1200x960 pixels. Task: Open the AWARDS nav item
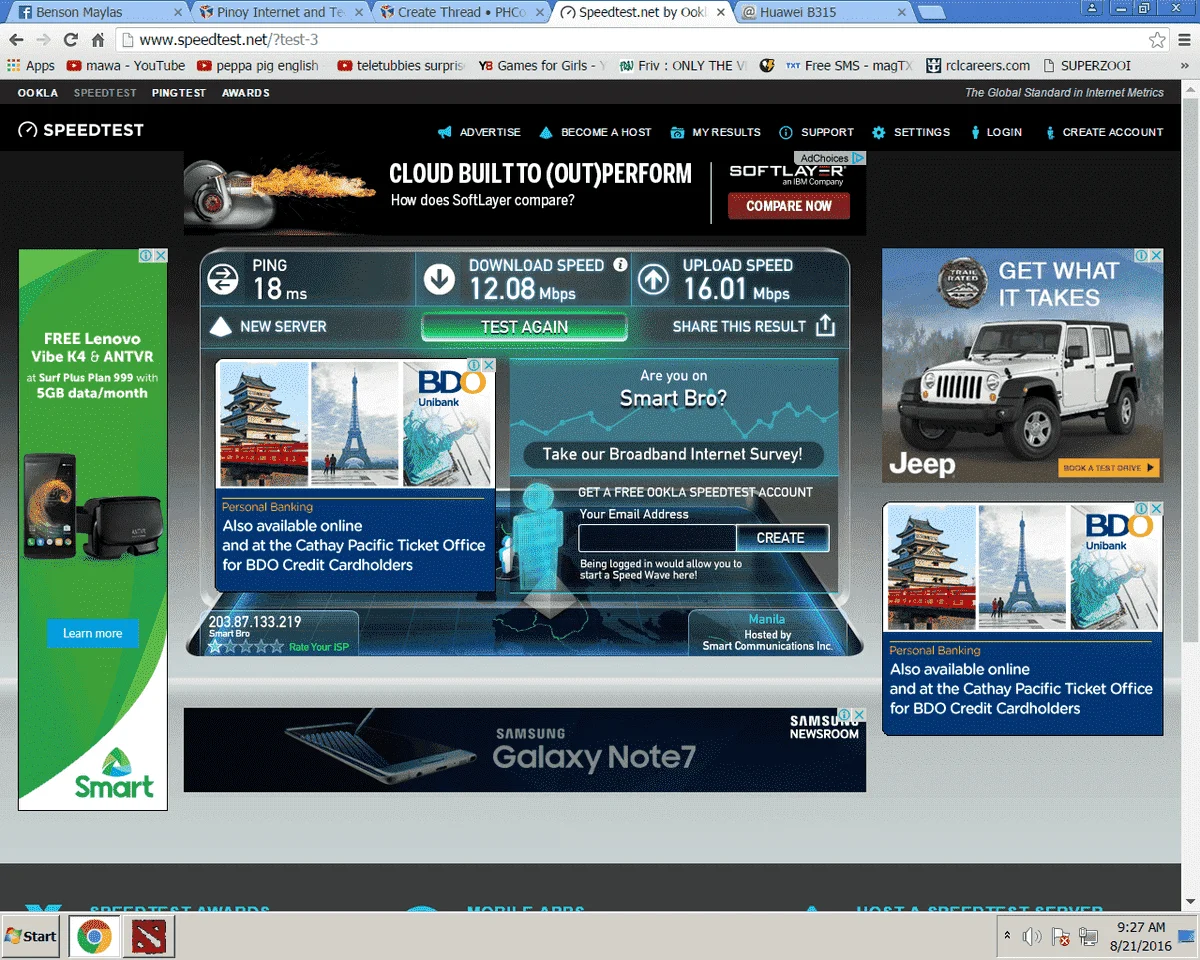tap(246, 93)
